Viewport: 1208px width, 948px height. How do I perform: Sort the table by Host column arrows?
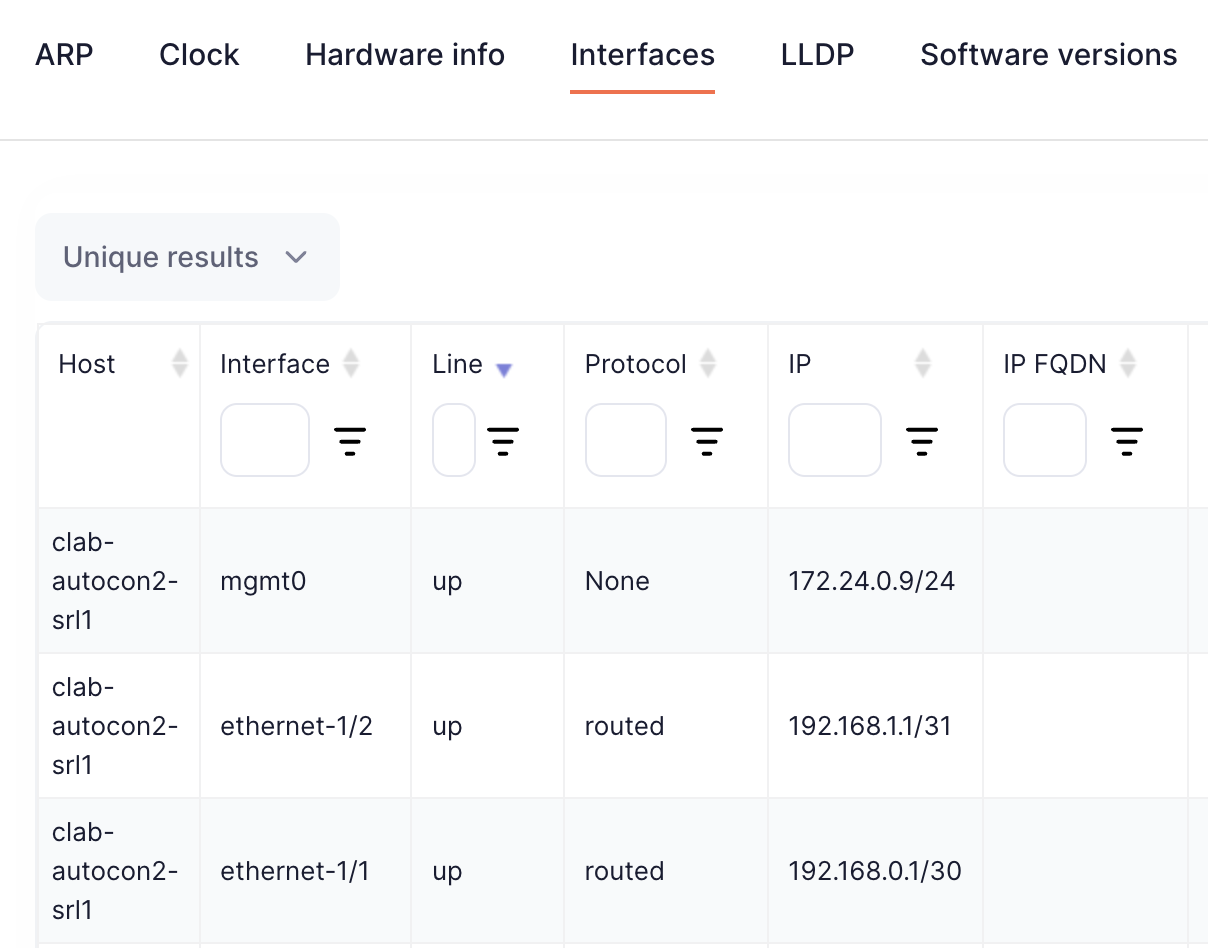click(180, 364)
